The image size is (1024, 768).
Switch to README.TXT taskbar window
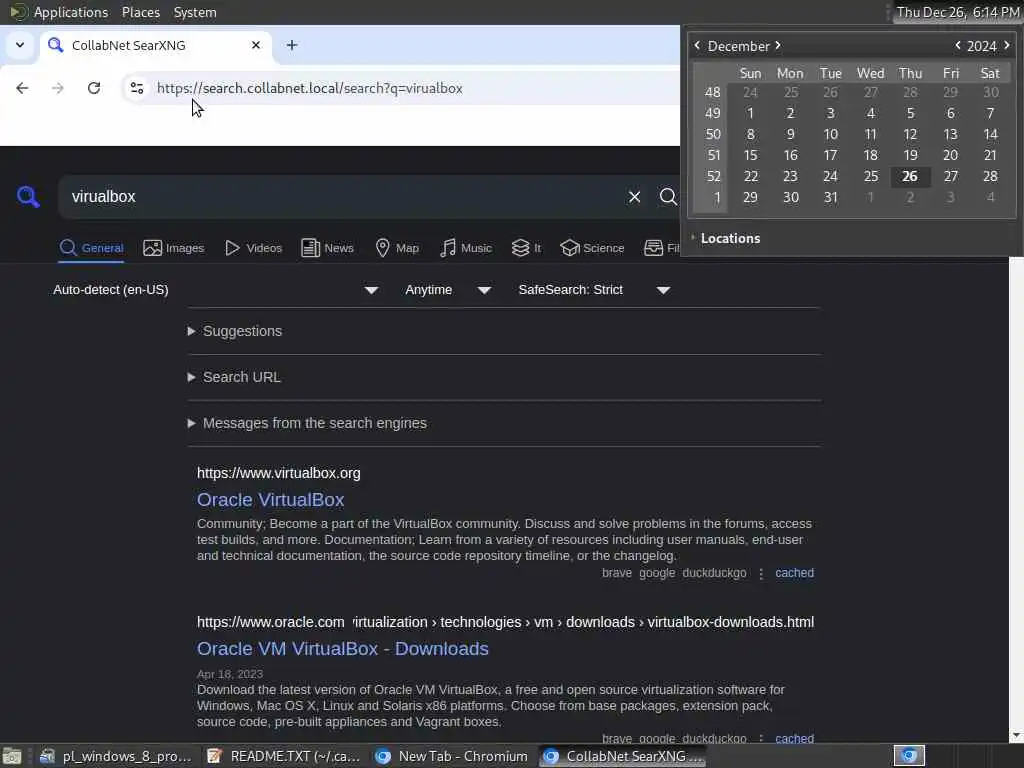click(285, 756)
